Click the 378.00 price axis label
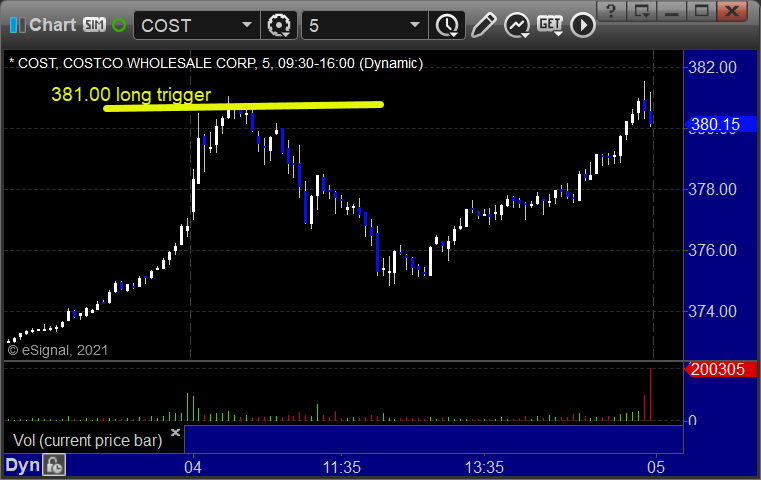 [x=712, y=189]
